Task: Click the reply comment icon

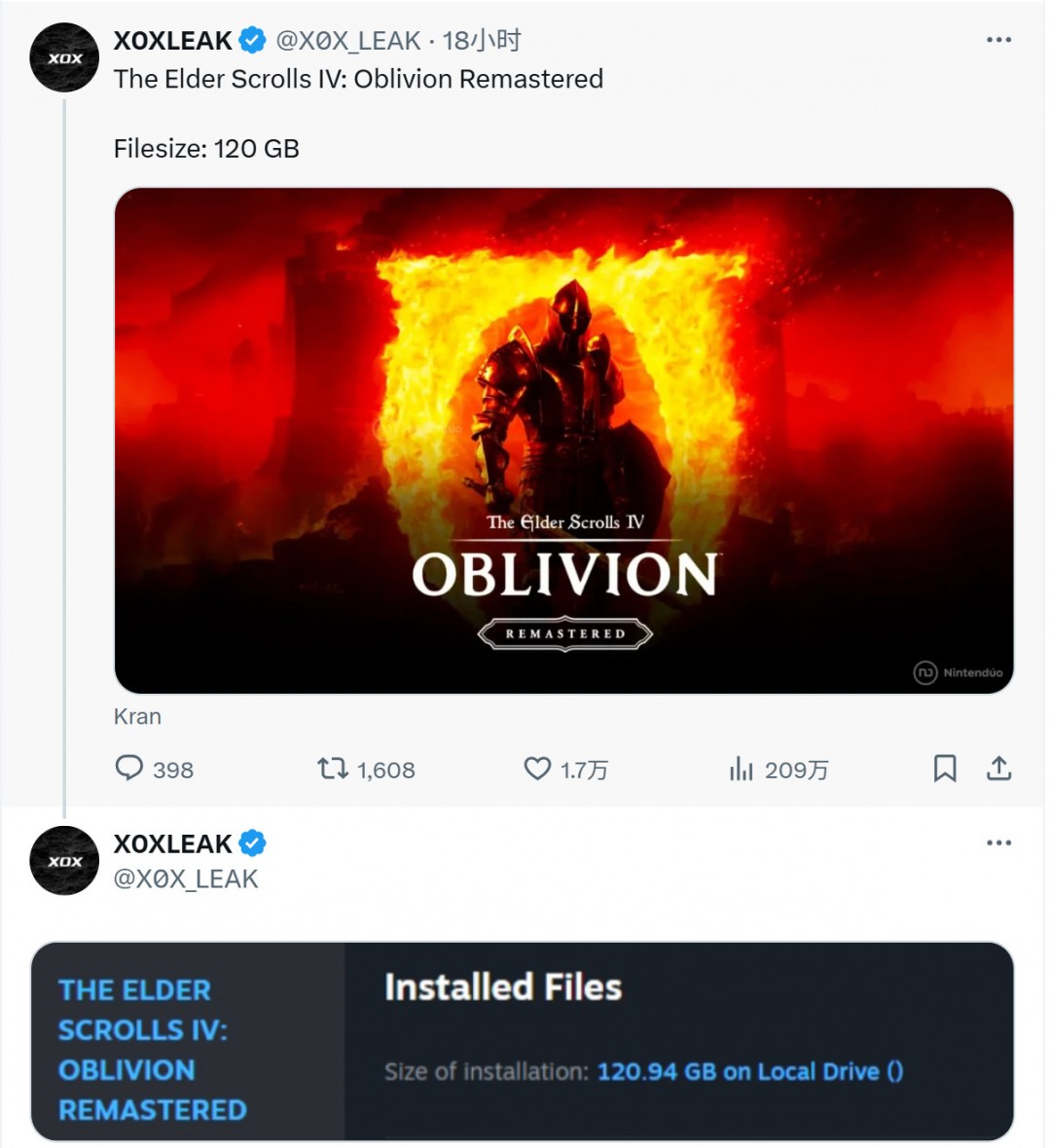Action: coord(129,769)
